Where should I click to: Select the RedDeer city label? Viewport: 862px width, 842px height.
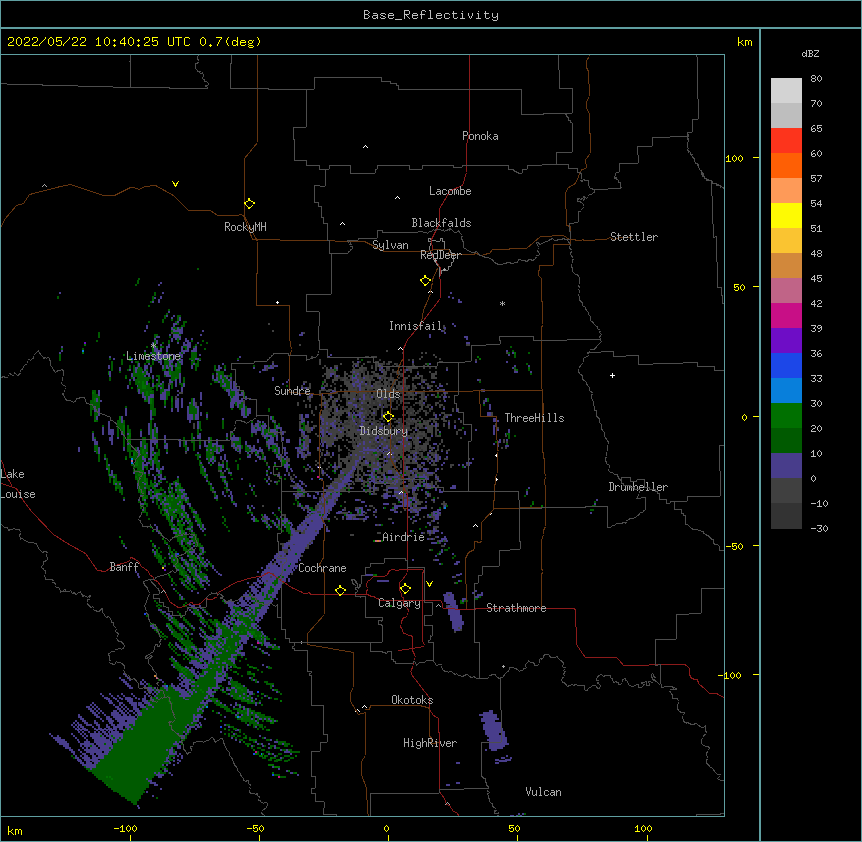(440, 255)
